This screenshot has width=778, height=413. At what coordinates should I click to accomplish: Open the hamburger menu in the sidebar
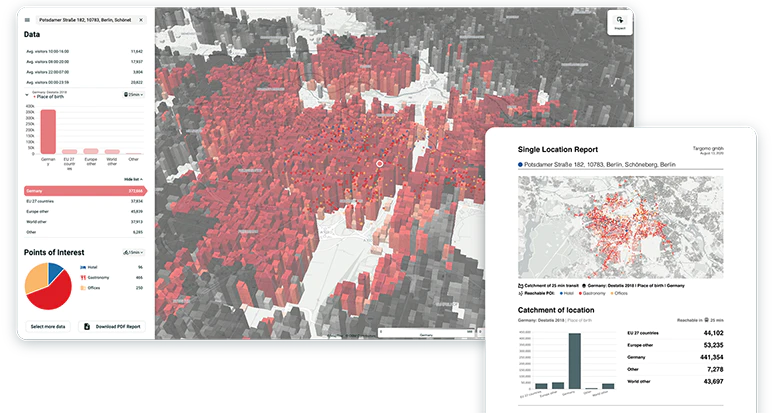(x=27, y=20)
